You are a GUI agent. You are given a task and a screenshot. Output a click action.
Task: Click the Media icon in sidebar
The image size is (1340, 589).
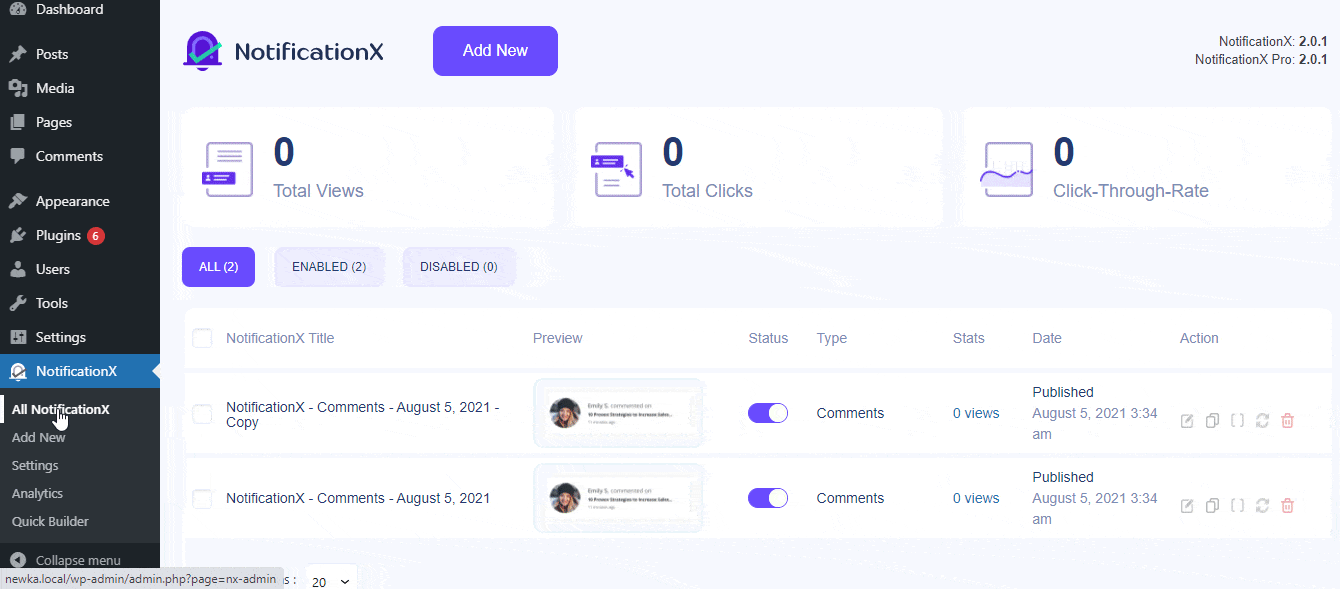click(17, 88)
